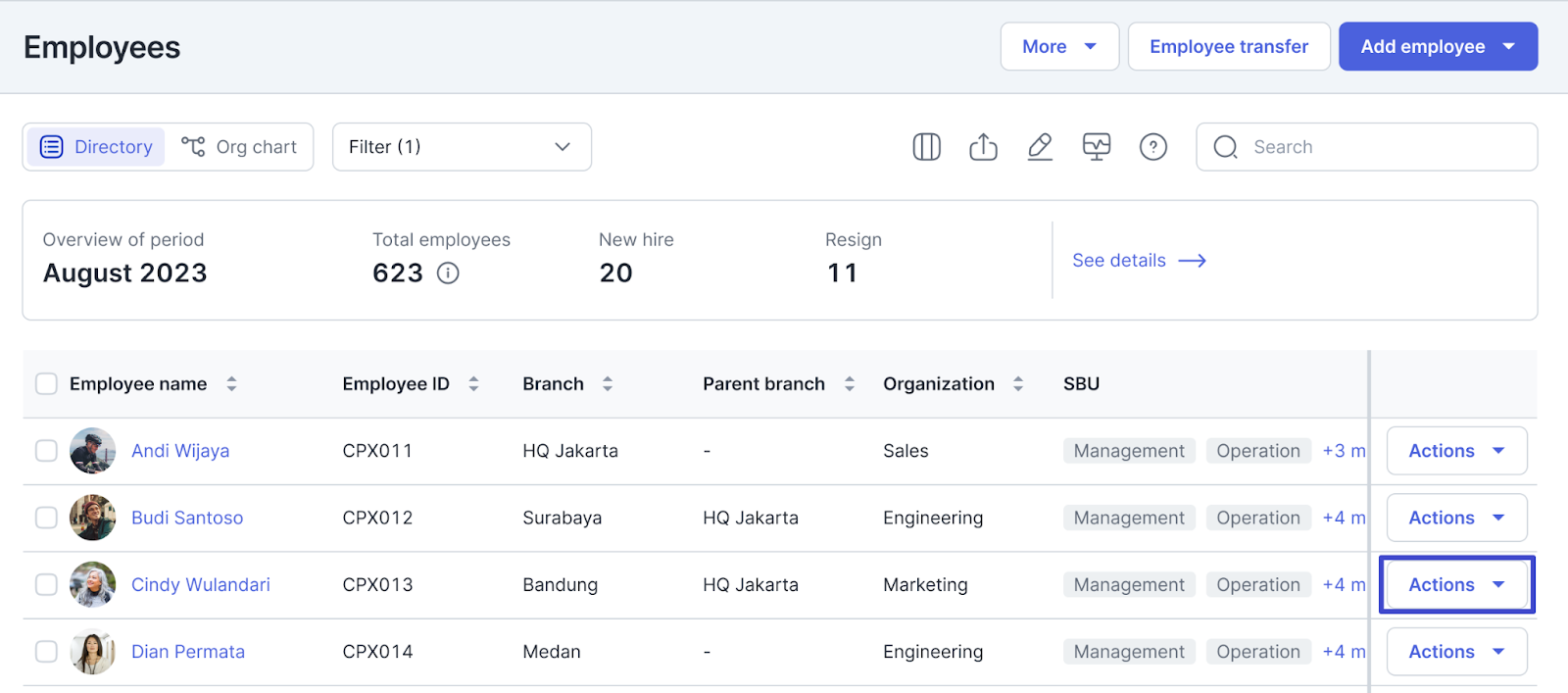Check the box for Dian Permata

pos(46,652)
